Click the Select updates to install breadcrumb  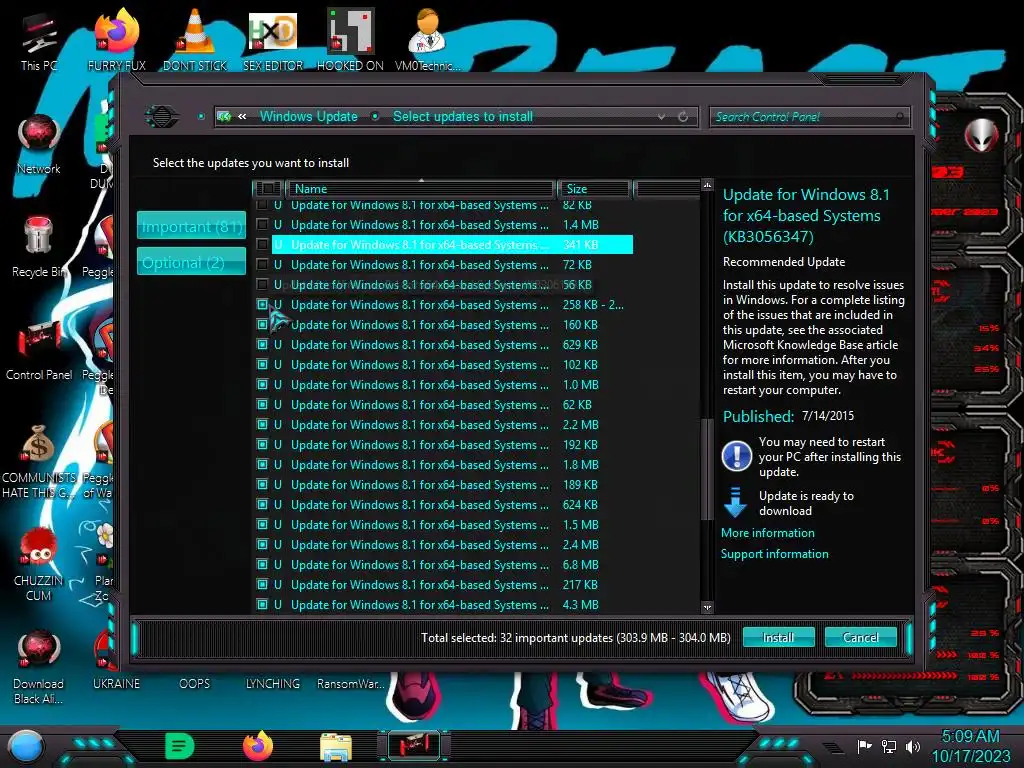[x=463, y=117]
